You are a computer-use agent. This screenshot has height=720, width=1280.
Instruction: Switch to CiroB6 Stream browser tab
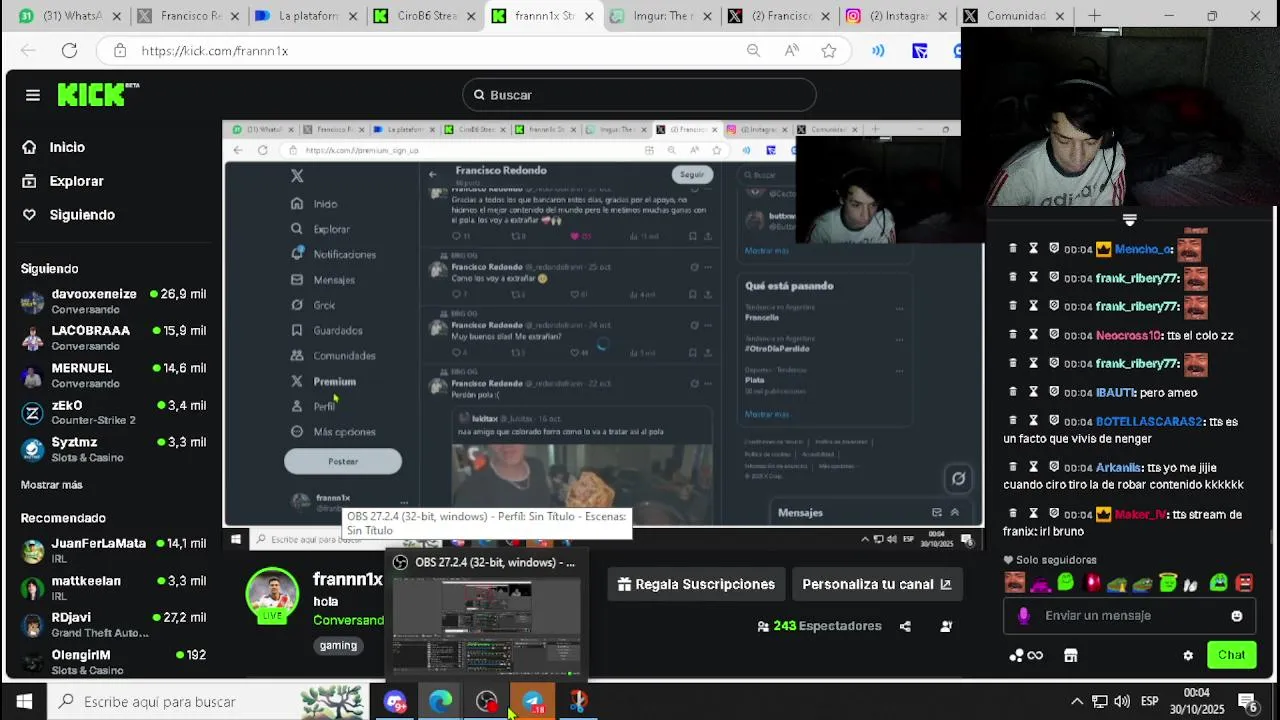[x=424, y=16]
